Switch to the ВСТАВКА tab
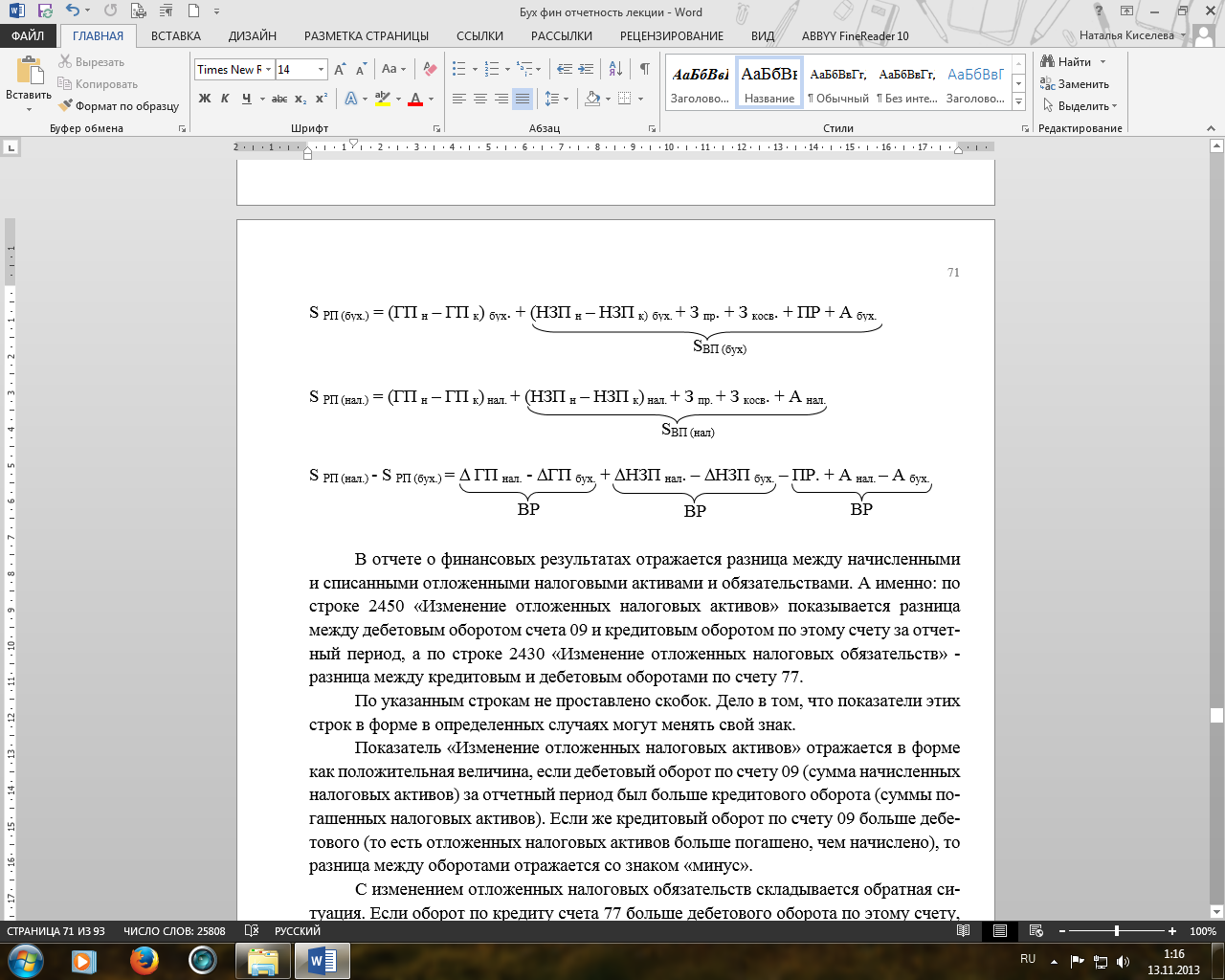Image resolution: width=1225 pixels, height=980 pixels. 176,36
